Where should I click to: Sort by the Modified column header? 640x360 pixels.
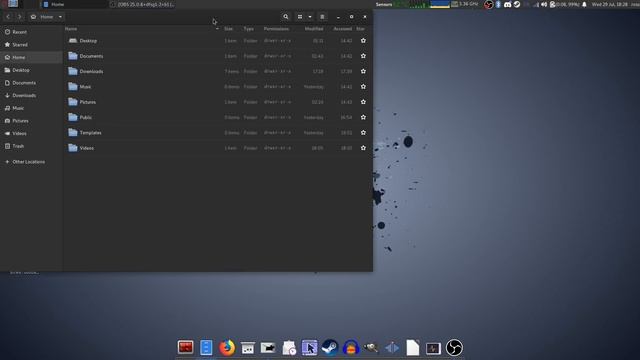point(314,29)
